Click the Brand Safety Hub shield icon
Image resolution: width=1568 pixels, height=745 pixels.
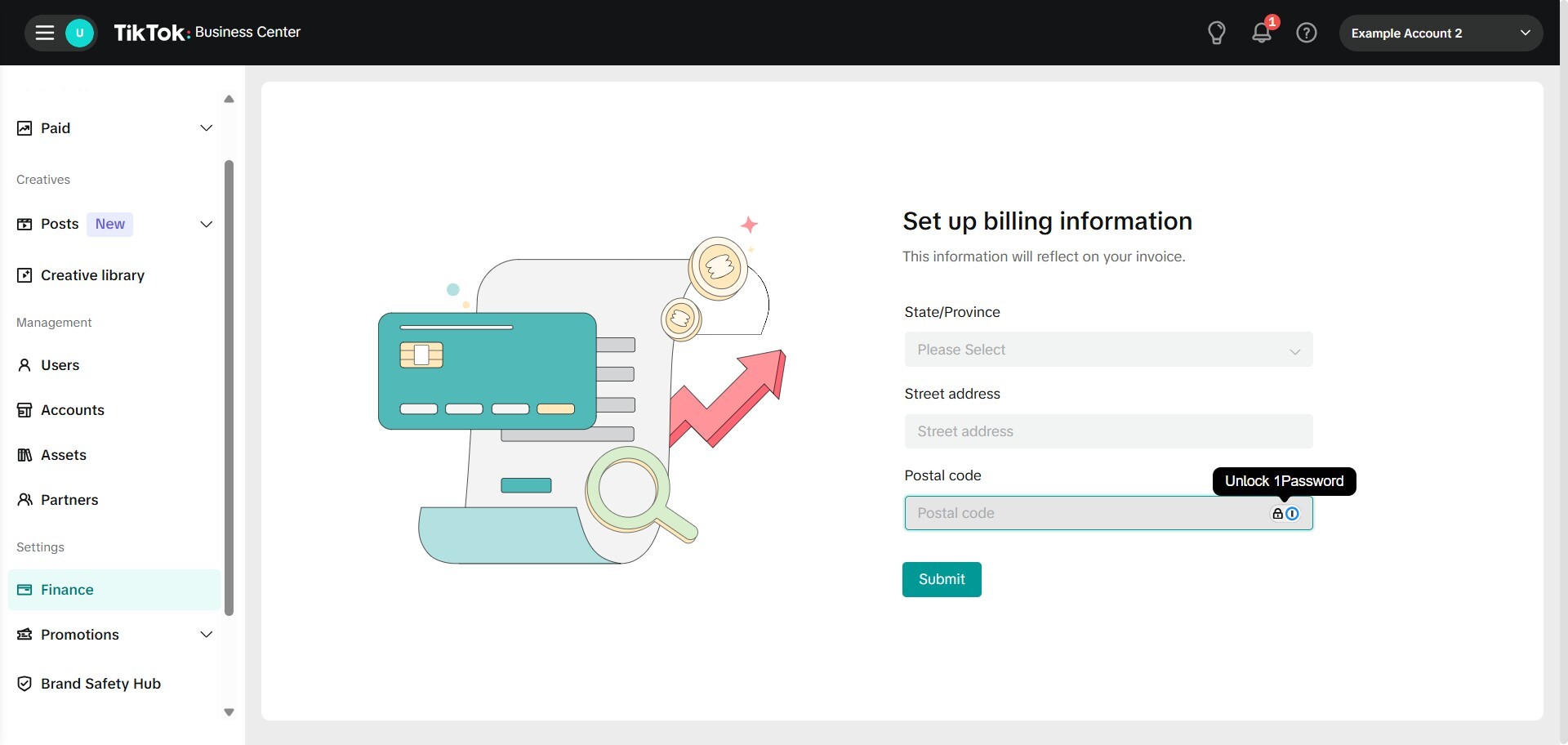point(24,684)
